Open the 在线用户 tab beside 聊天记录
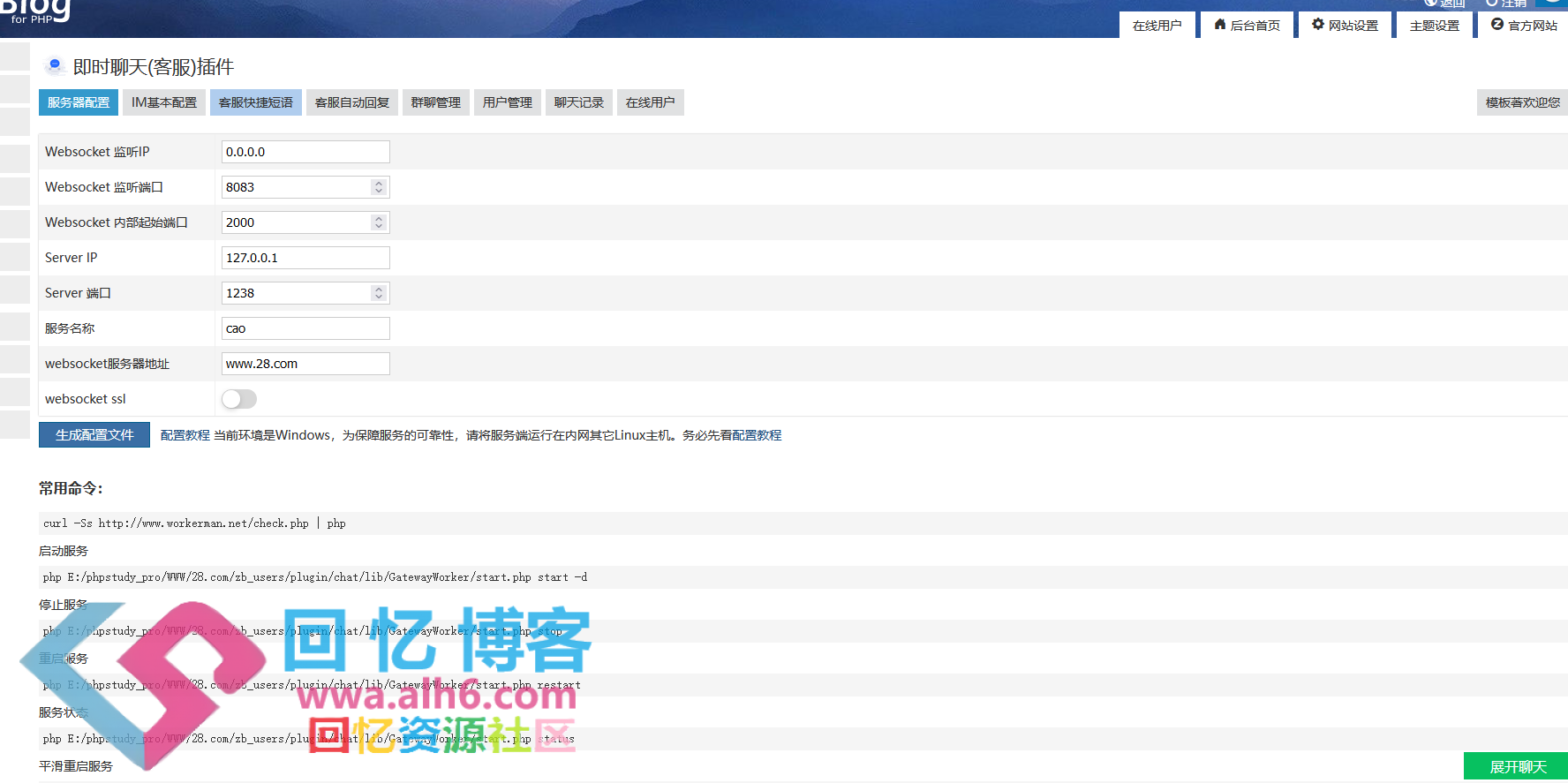 pyautogui.click(x=651, y=102)
